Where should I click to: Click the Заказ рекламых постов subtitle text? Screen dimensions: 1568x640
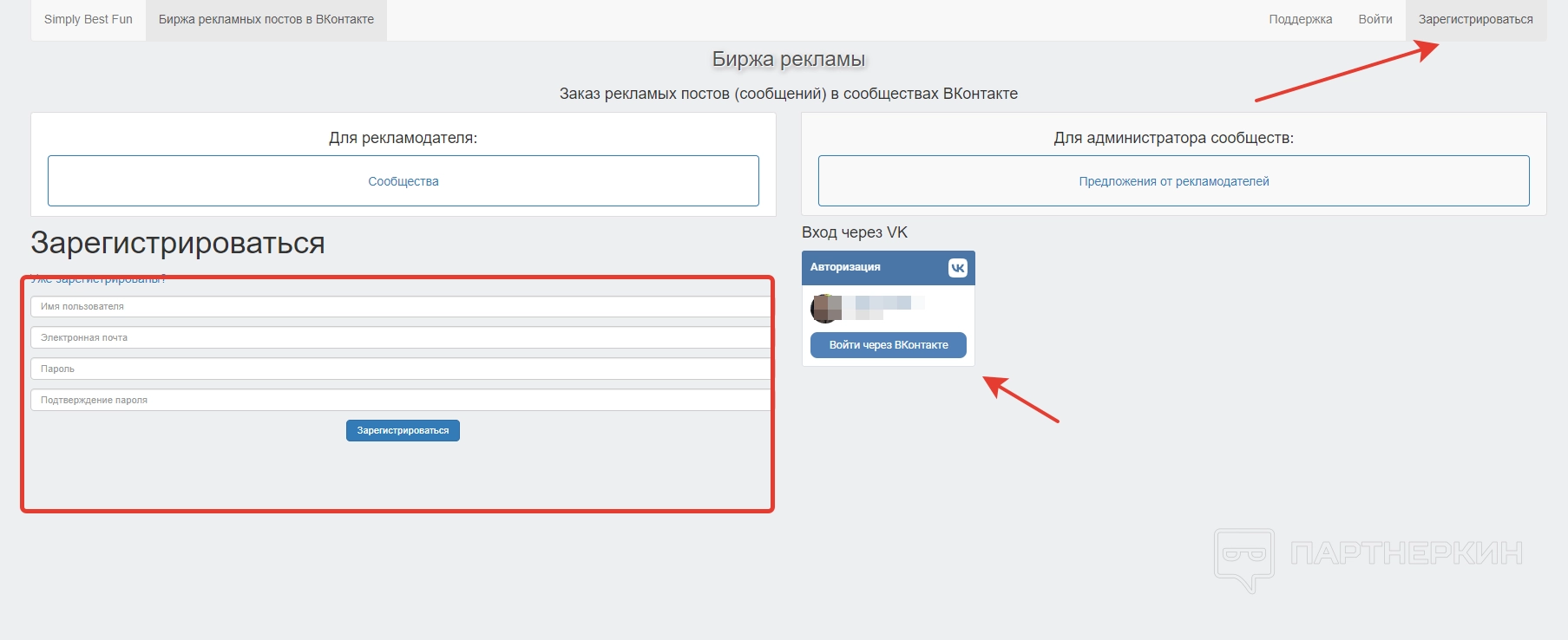pyautogui.click(x=789, y=94)
